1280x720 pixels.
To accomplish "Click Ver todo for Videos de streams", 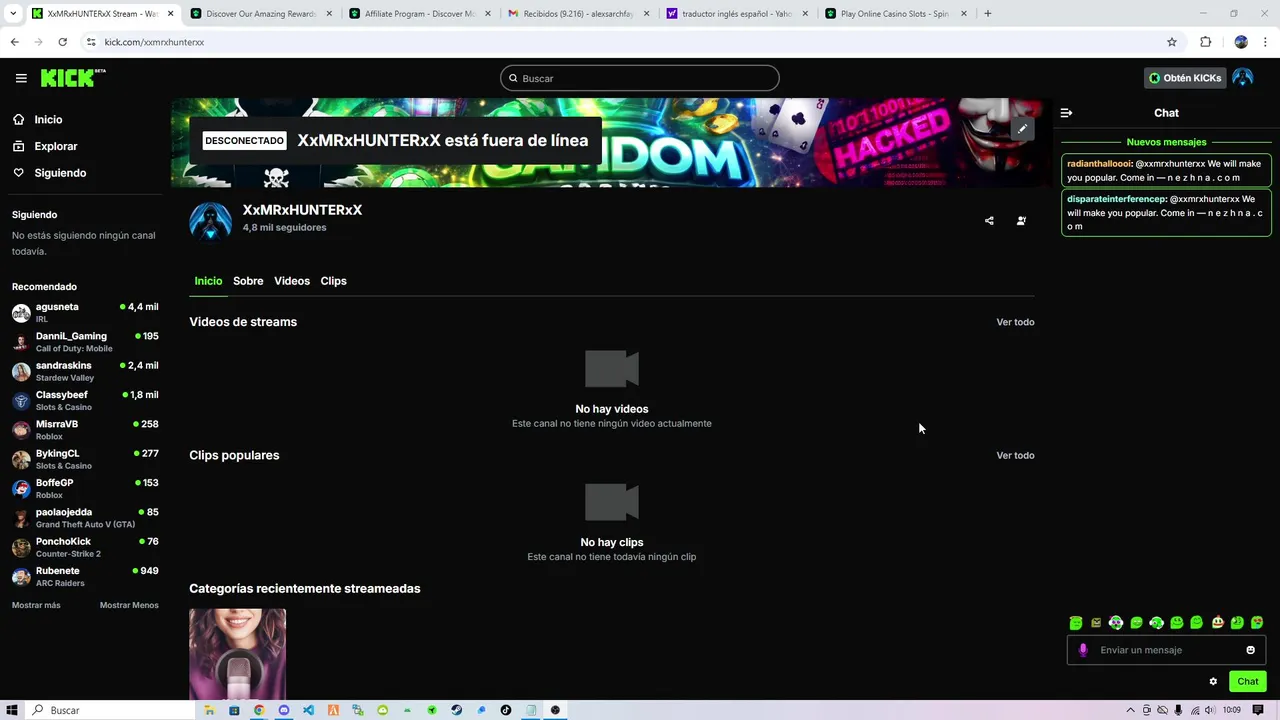I will [1015, 322].
